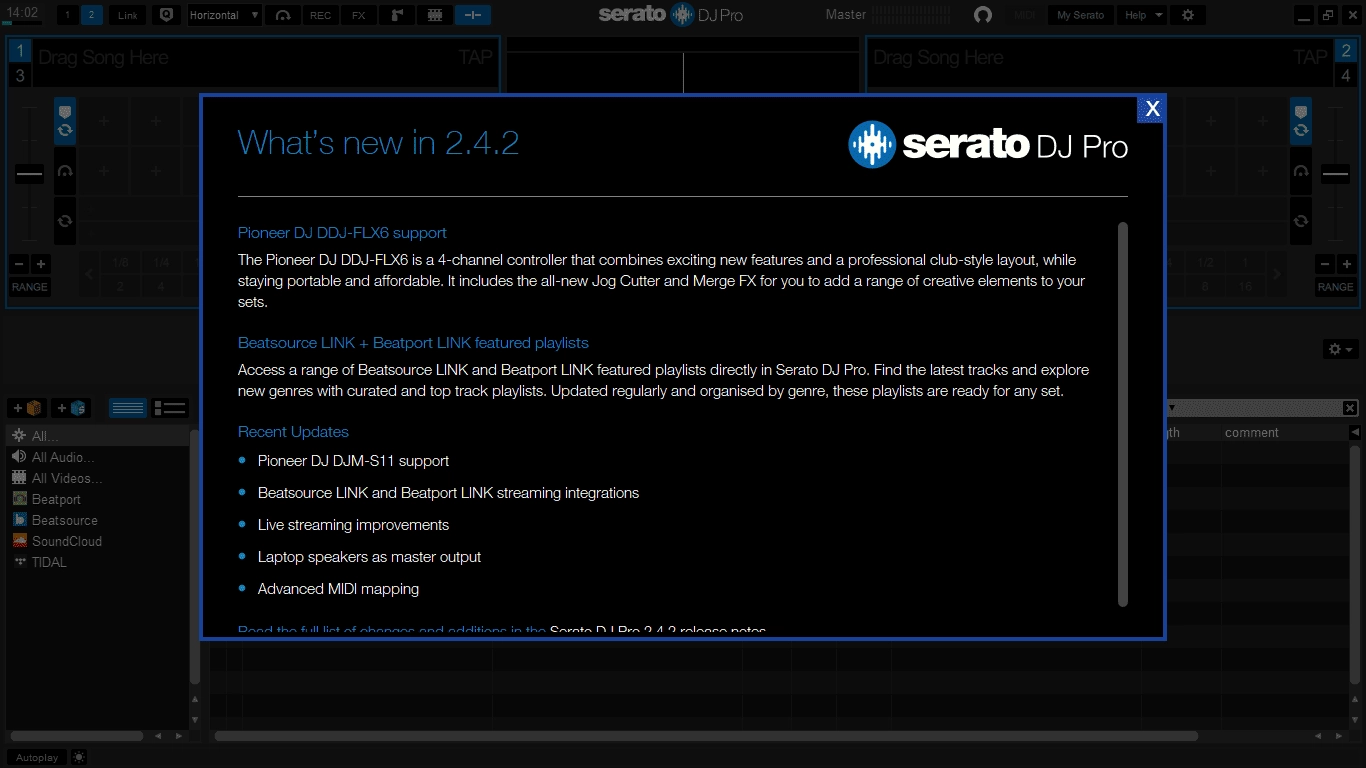This screenshot has width=1366, height=768.
Task: Open the REC recording panel
Action: (x=320, y=15)
